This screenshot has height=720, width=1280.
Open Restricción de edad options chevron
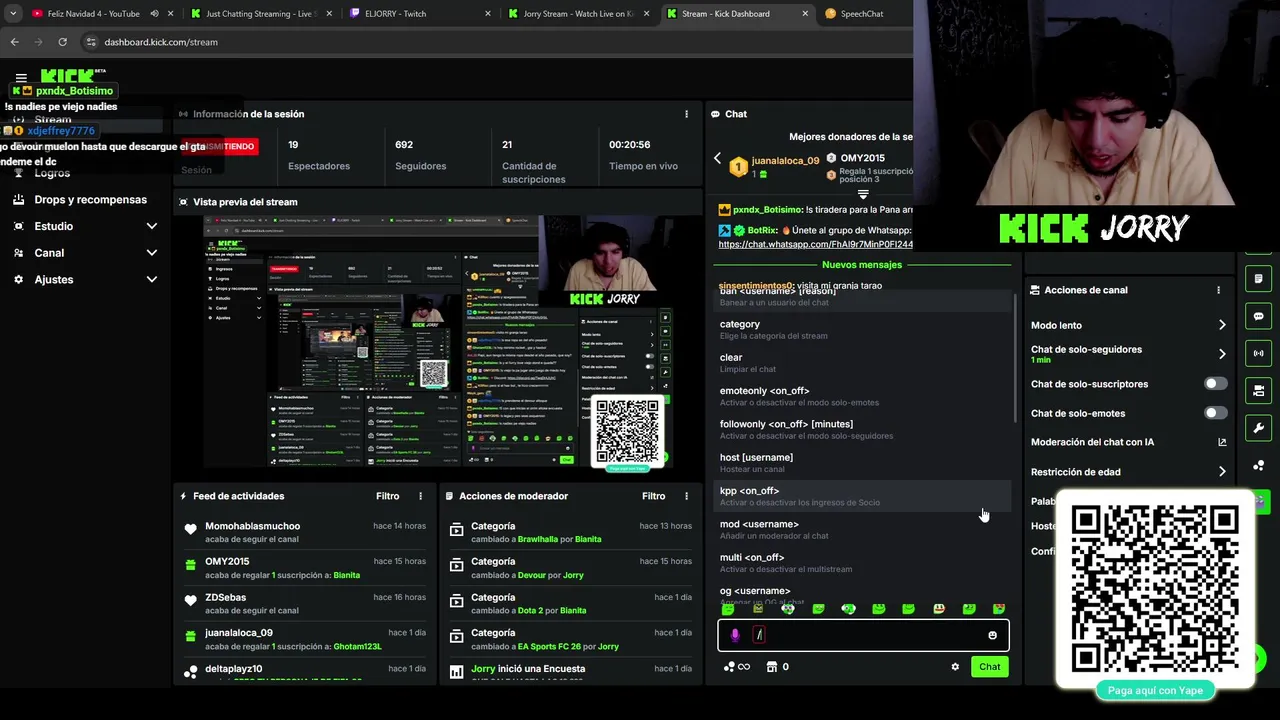pyautogui.click(x=1222, y=472)
